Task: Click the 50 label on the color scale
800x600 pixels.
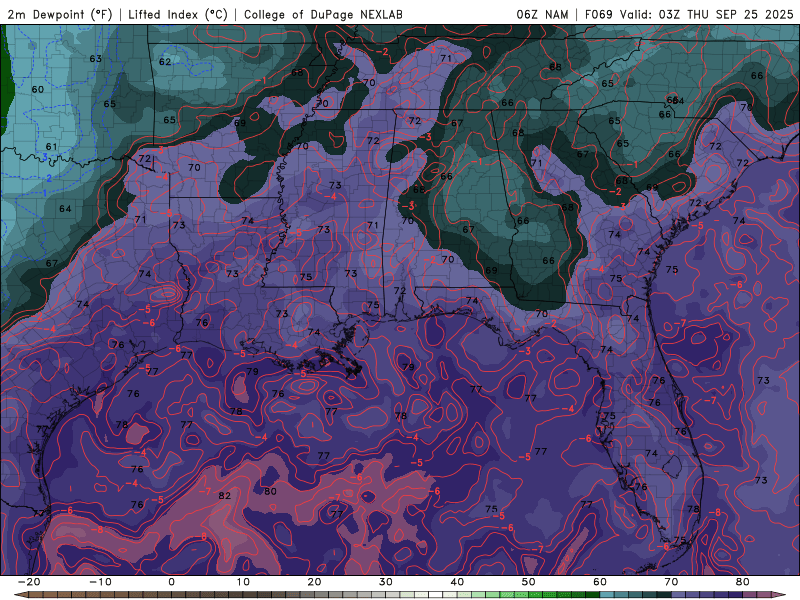Action: pyautogui.click(x=529, y=582)
